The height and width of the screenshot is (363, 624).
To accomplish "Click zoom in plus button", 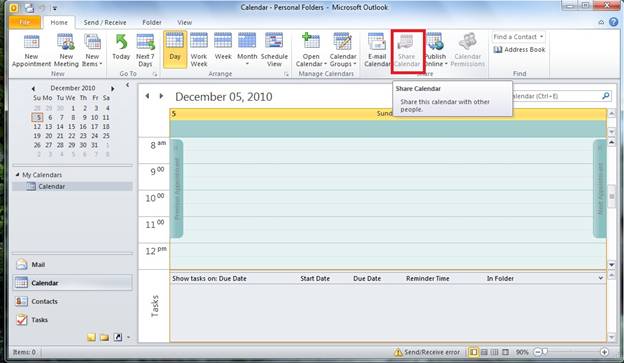I will pos(604,352).
